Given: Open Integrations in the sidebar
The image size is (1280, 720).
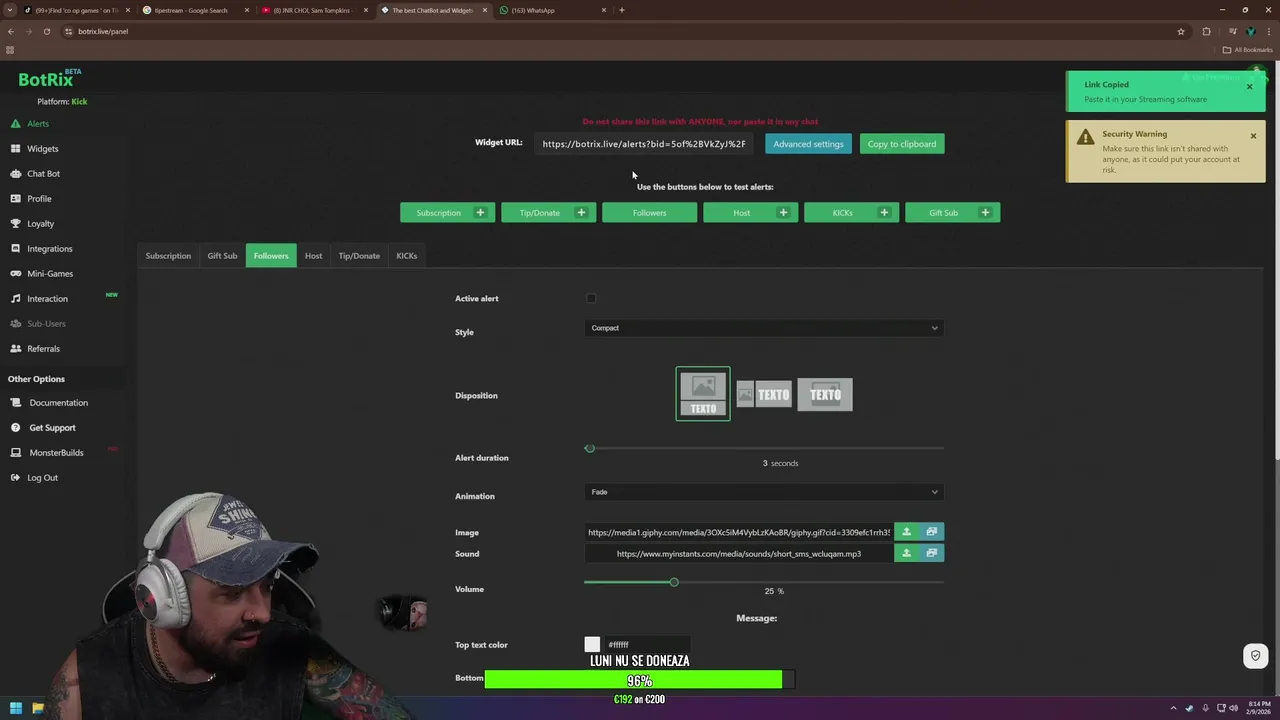Looking at the screenshot, I should click(x=49, y=249).
